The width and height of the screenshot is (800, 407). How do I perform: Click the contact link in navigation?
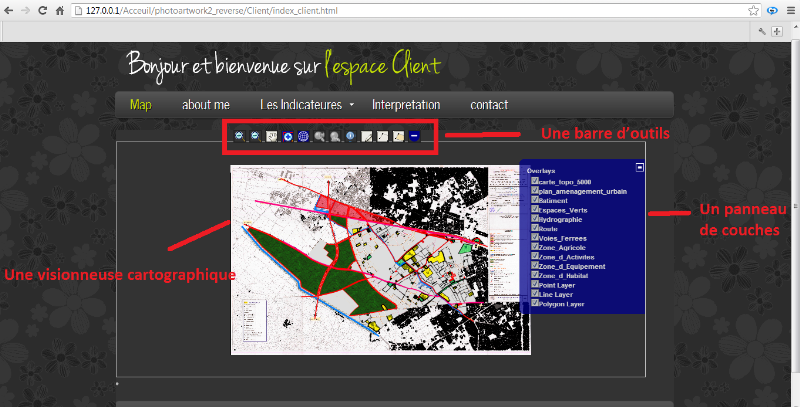[x=489, y=105]
